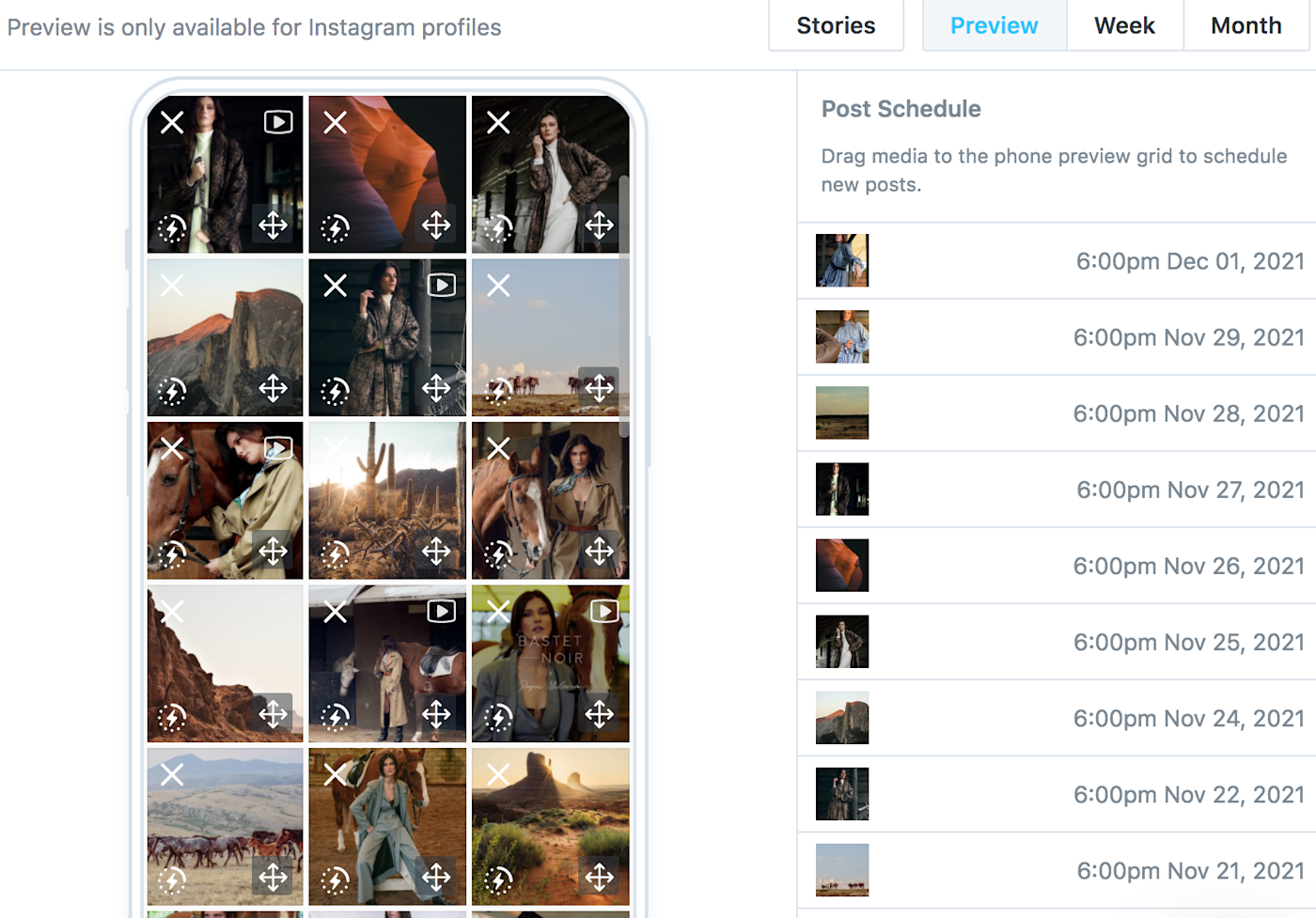The height and width of the screenshot is (918, 1316).
Task: Open scheduled post for Nov 26, 2021
Action: [1057, 566]
